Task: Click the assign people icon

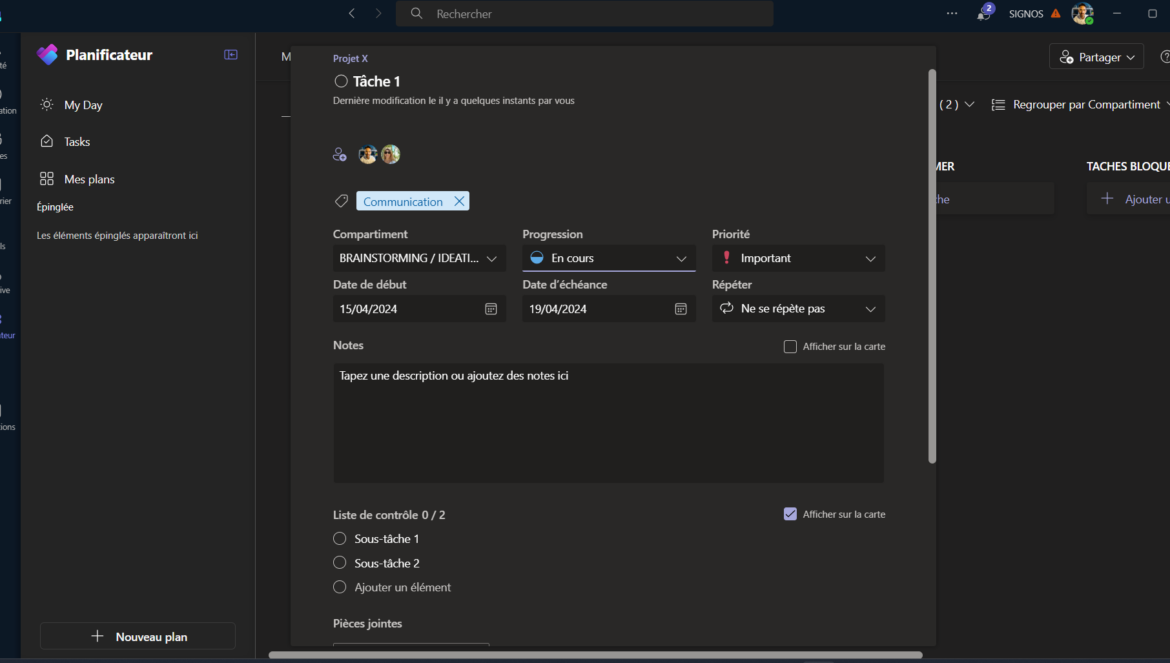Action: tap(340, 155)
